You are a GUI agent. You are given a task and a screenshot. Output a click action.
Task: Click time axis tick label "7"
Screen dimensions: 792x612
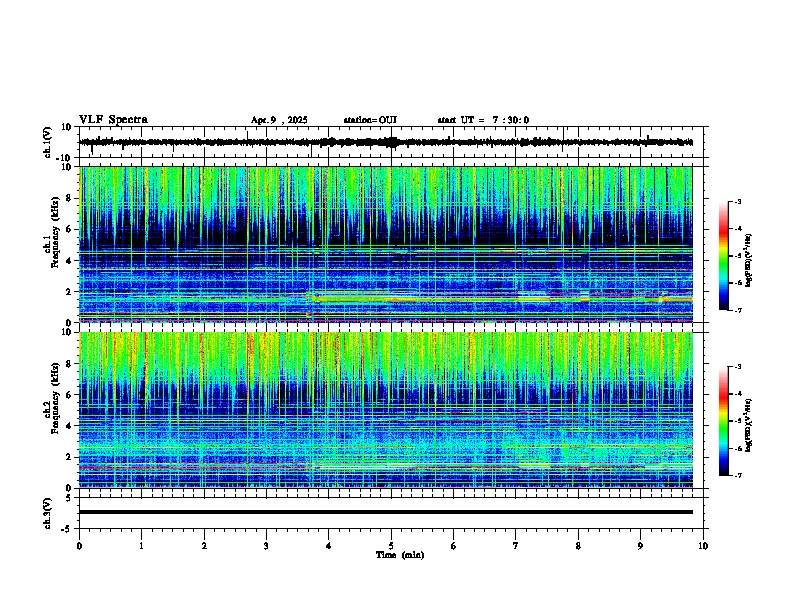tap(516, 546)
